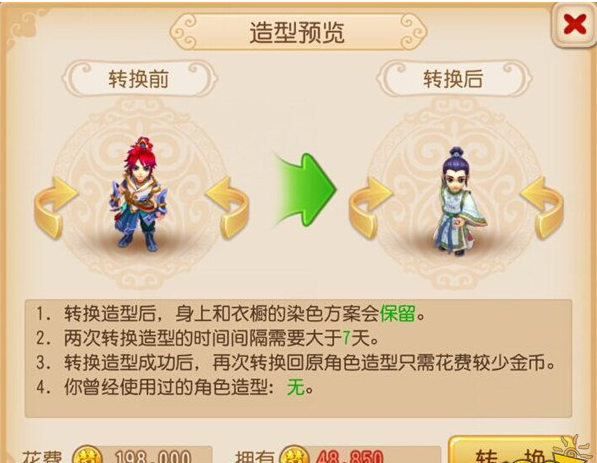Viewport: 597px width, 463px height.
Task: Click the sun icon on the 转换 button corner
Action: coord(573,449)
